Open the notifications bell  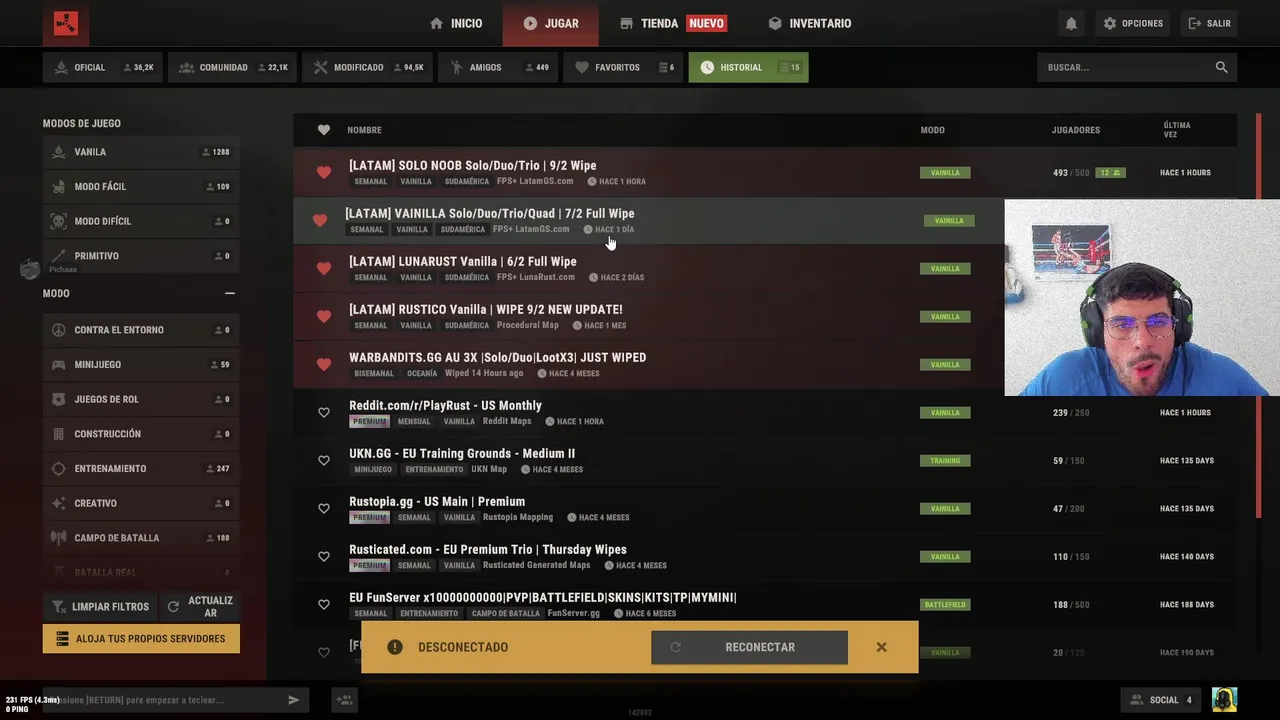click(1071, 23)
